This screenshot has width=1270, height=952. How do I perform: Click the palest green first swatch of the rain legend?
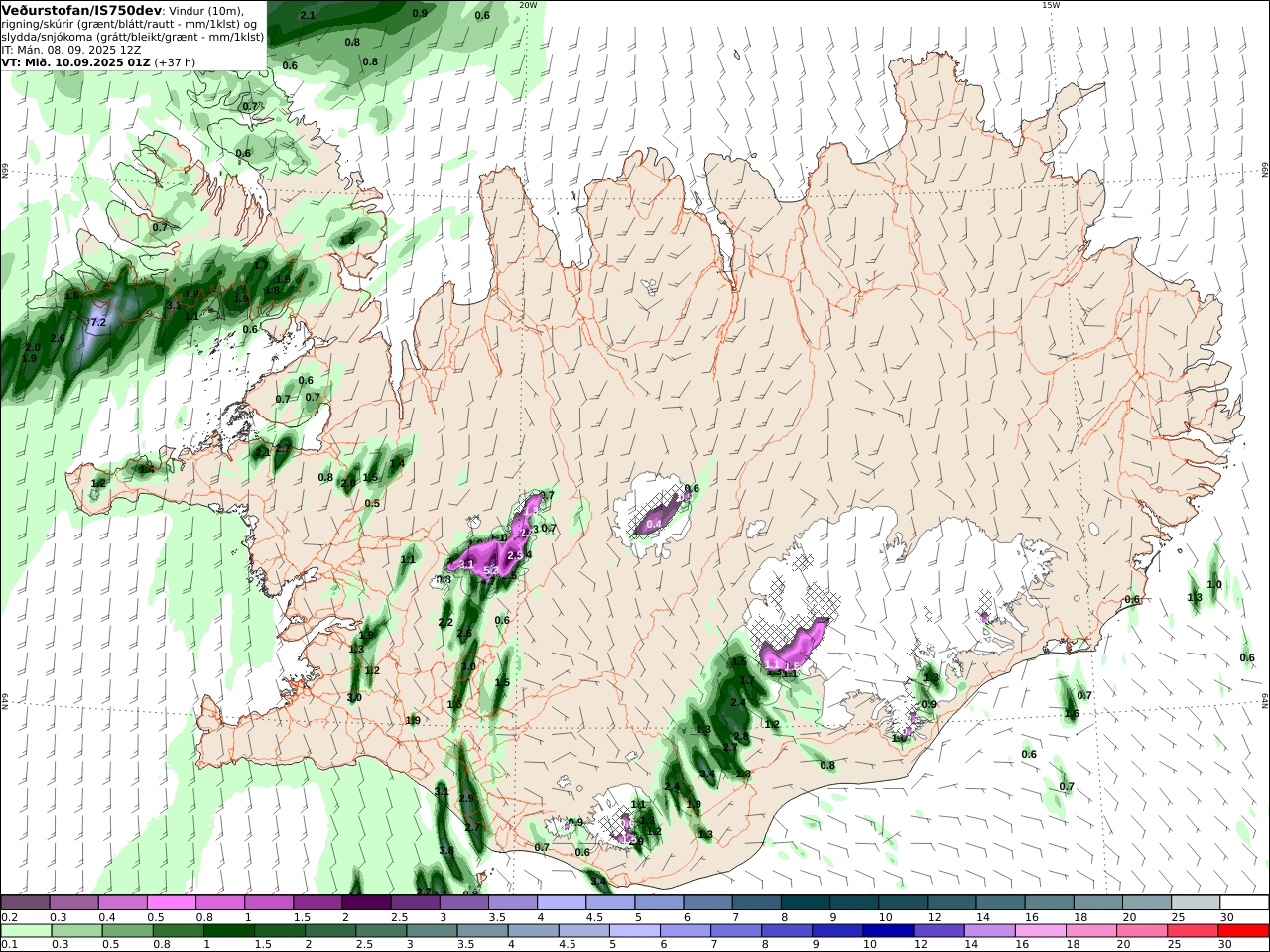[26, 931]
